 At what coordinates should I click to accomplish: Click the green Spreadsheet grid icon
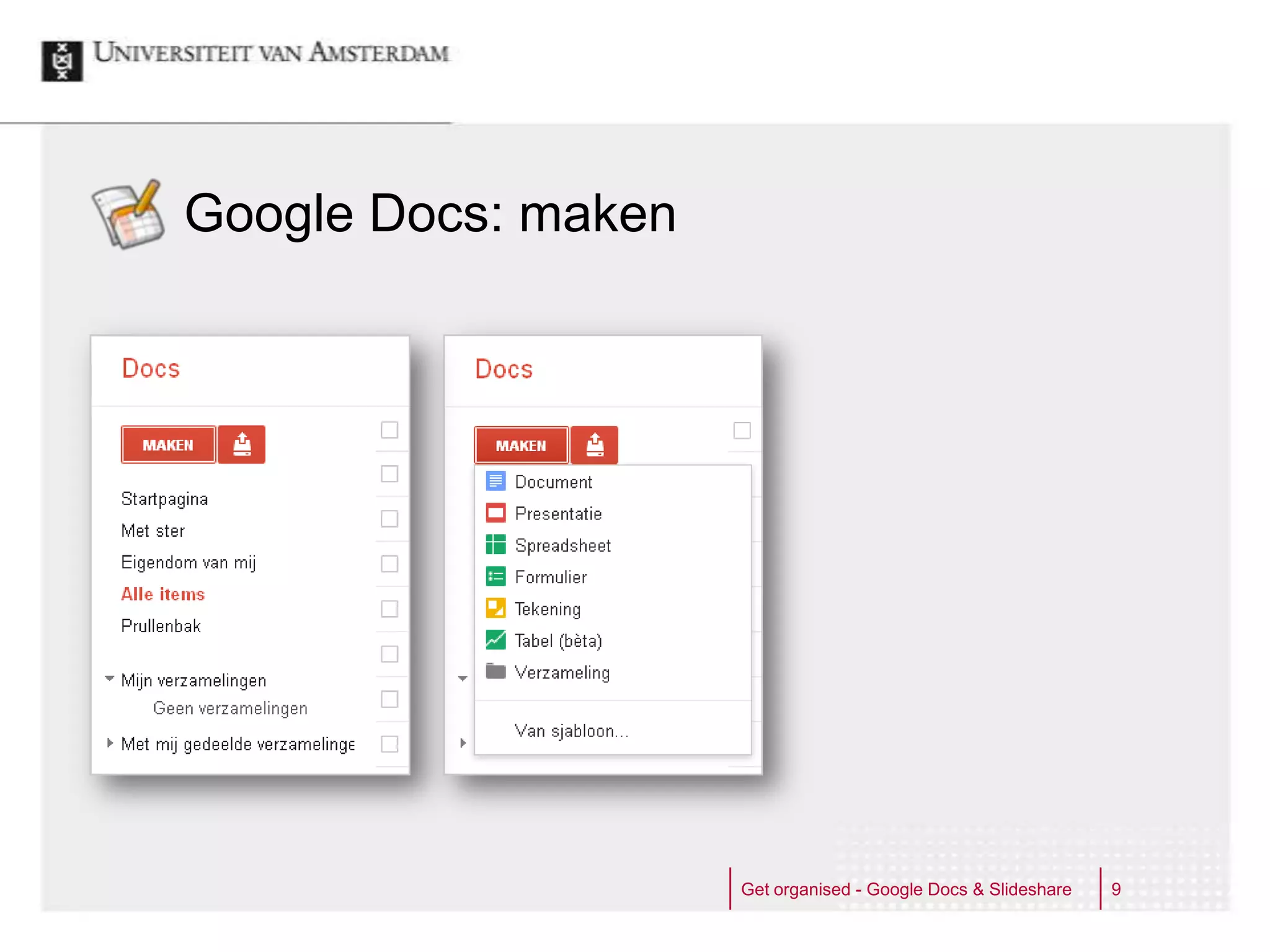(x=495, y=545)
